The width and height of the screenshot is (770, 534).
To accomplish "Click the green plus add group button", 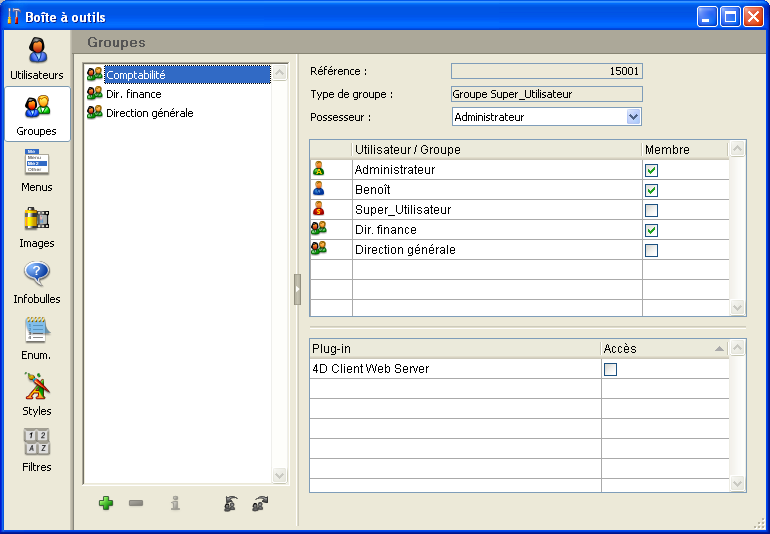I will coord(106,504).
